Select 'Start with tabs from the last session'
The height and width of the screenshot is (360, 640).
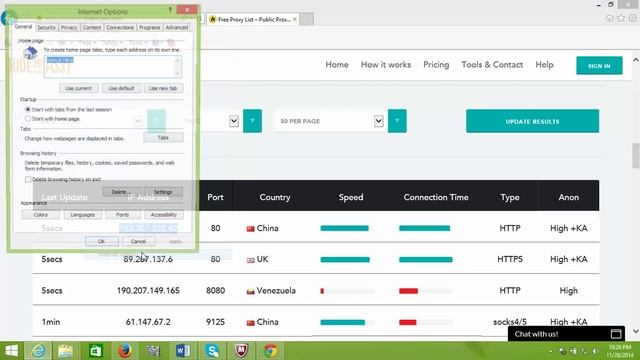tap(28, 109)
